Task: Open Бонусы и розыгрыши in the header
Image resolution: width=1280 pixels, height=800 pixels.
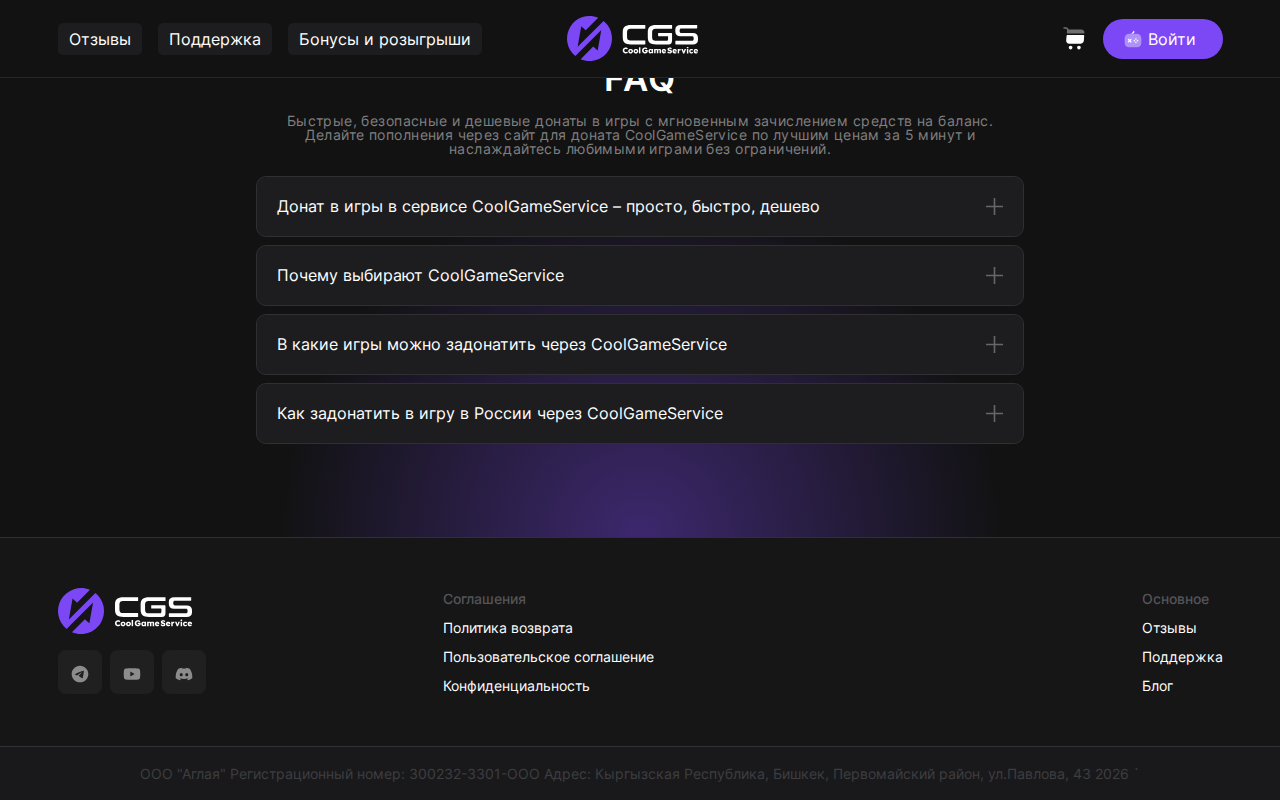Action: coord(385,39)
